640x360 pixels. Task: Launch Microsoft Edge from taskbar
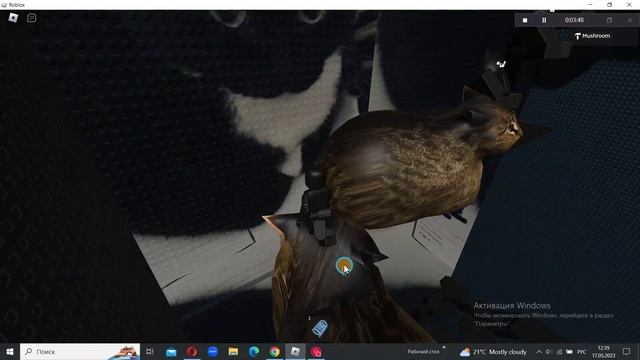click(x=254, y=351)
